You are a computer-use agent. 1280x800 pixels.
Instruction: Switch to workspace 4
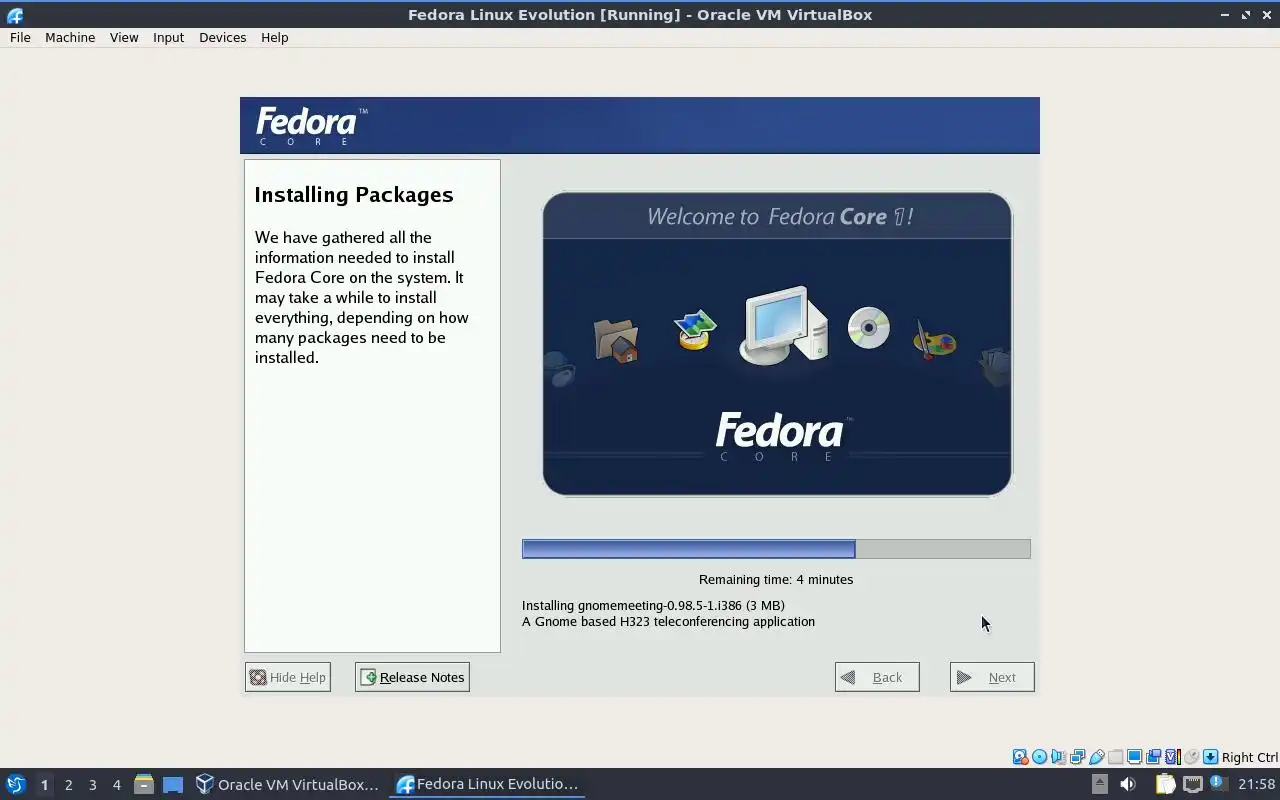click(x=116, y=785)
